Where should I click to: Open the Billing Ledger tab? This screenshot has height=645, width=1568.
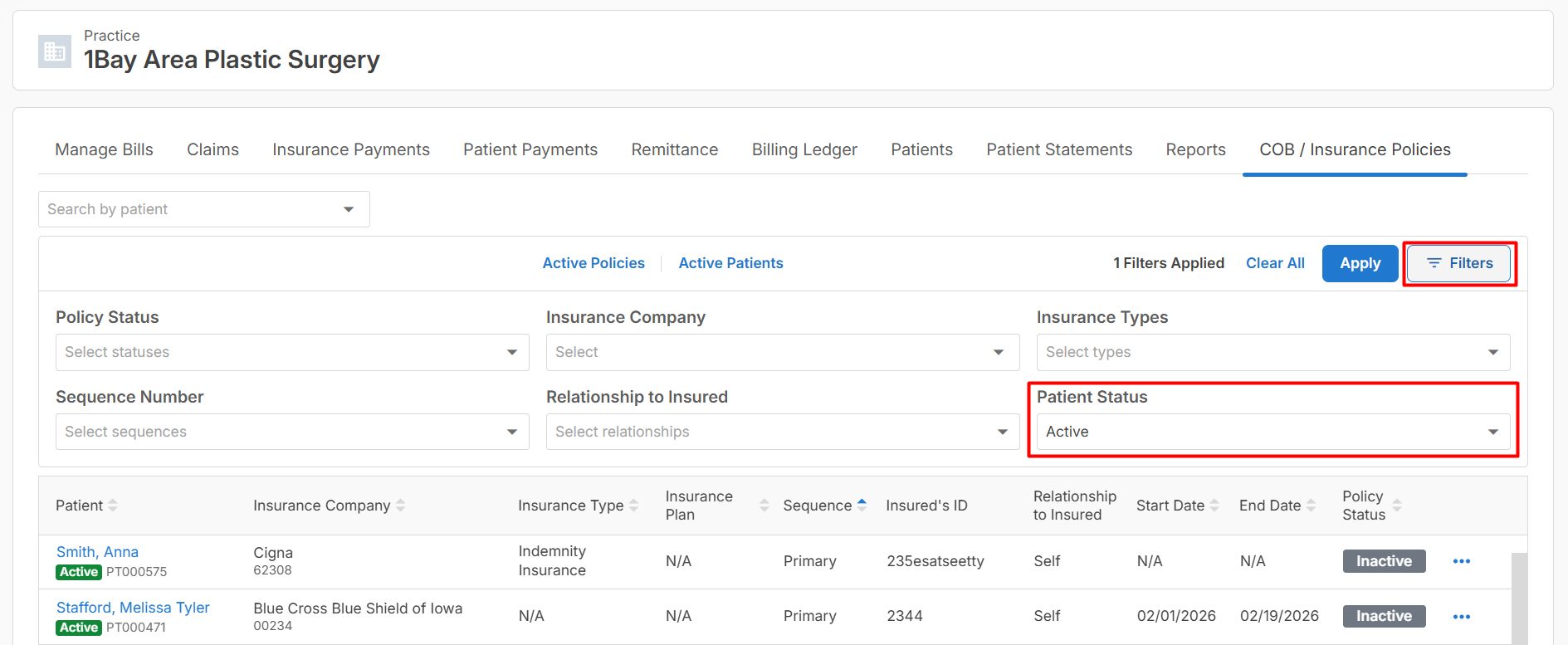[804, 149]
